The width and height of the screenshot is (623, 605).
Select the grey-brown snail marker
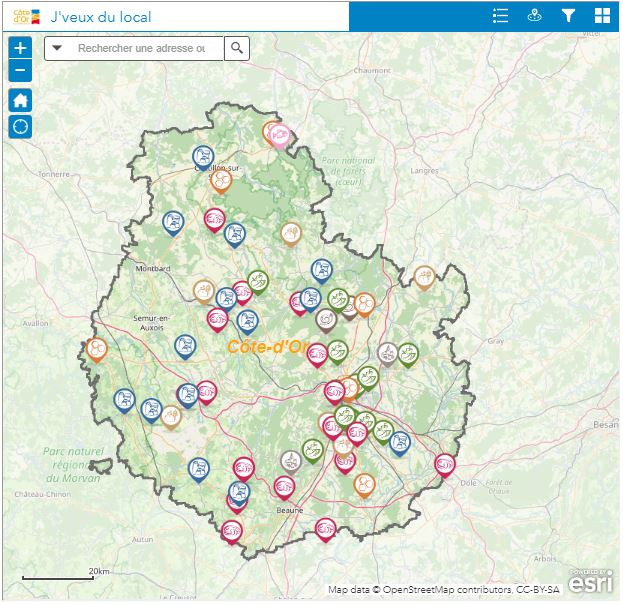click(327, 320)
